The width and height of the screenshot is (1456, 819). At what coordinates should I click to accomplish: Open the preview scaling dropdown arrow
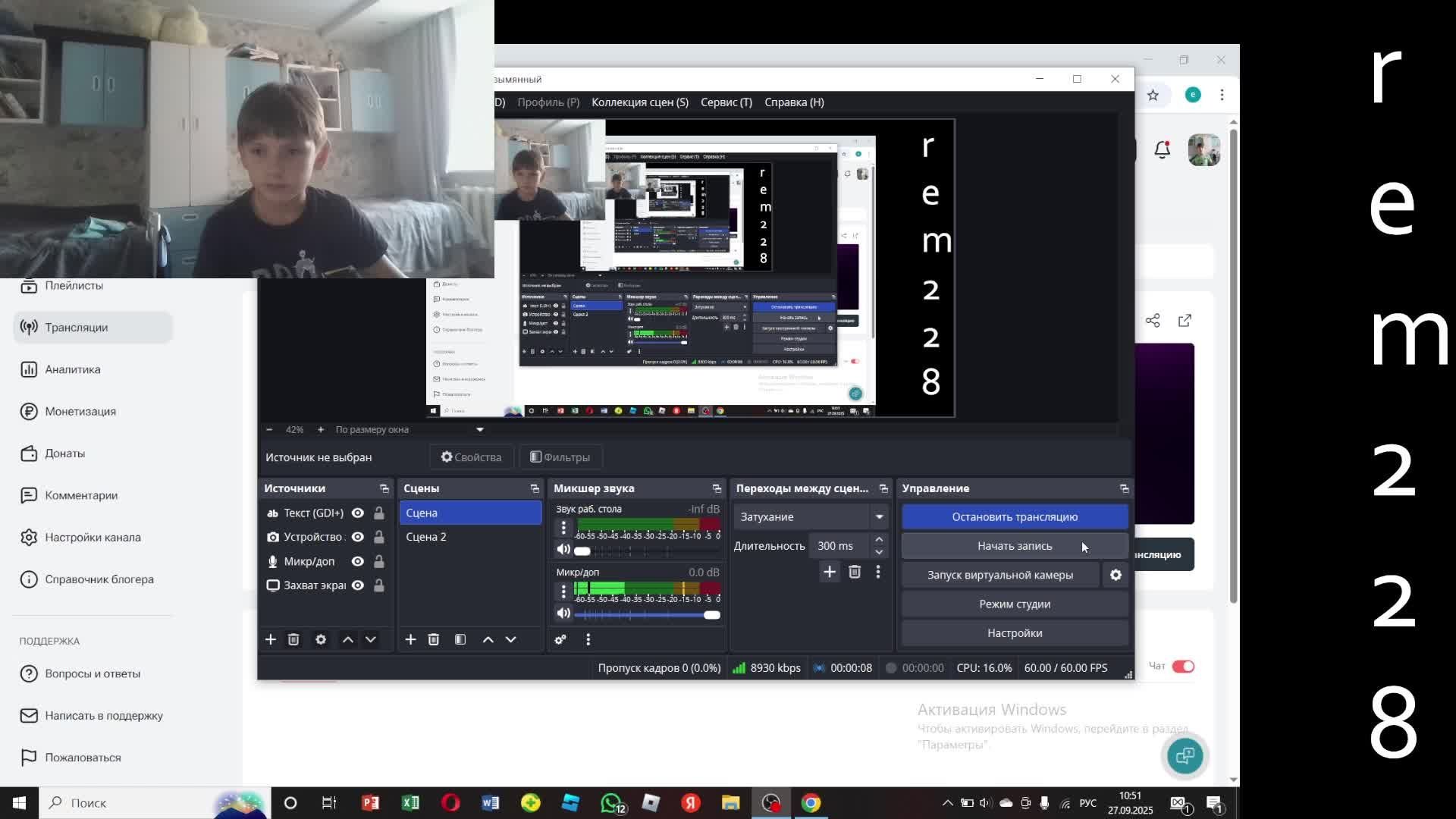[480, 430]
